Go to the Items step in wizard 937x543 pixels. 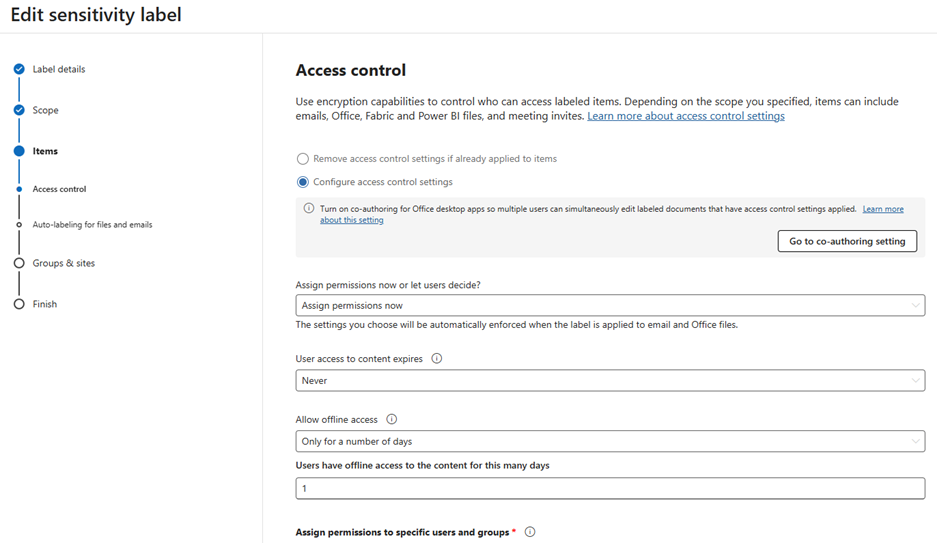coord(45,151)
